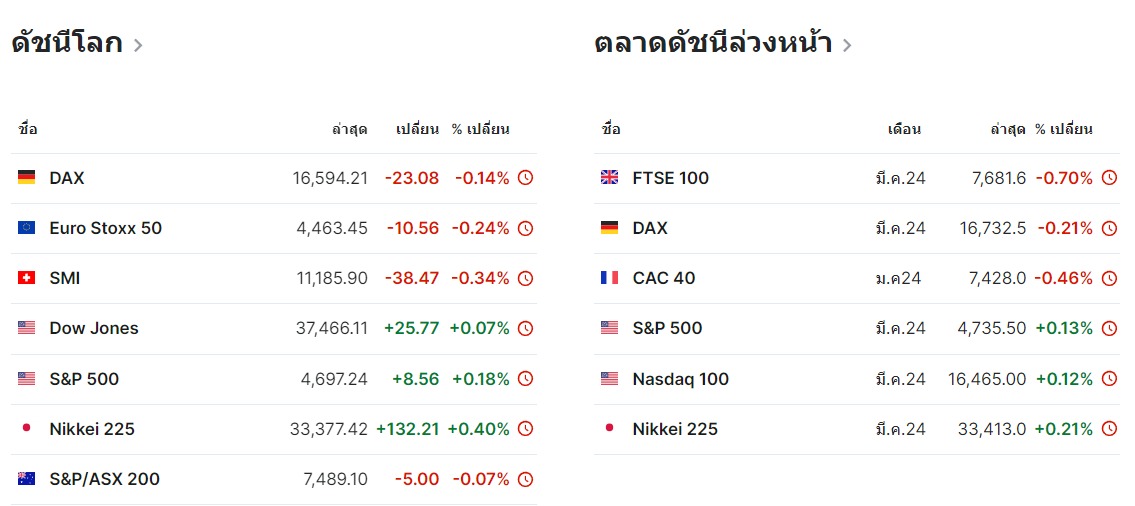Viewport: 1135px width, 506px height.
Task: Click the Australian flag for S&P/ASX 200
Action: pyautogui.click(x=26, y=478)
